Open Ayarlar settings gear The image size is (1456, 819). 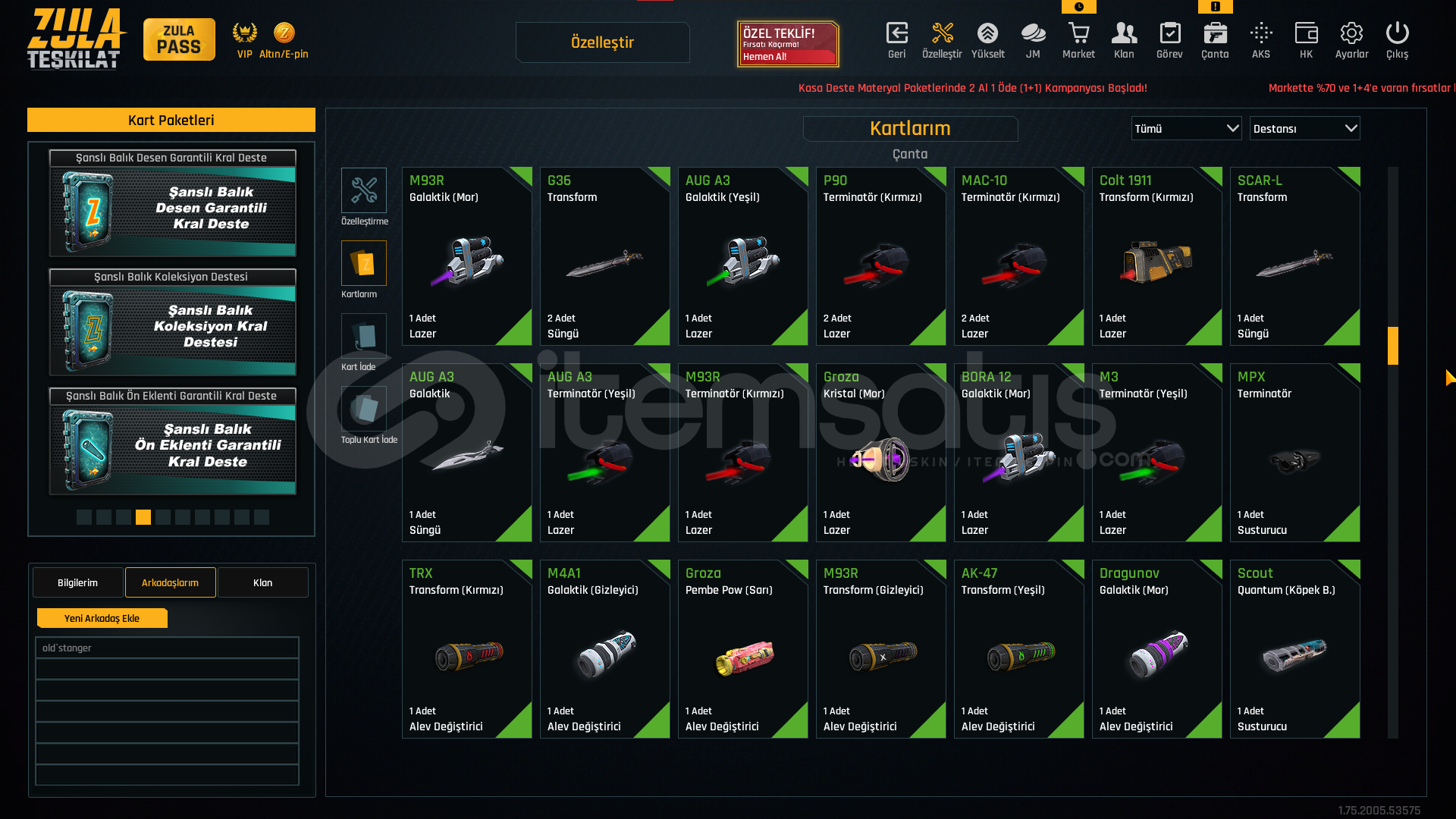click(x=1351, y=33)
